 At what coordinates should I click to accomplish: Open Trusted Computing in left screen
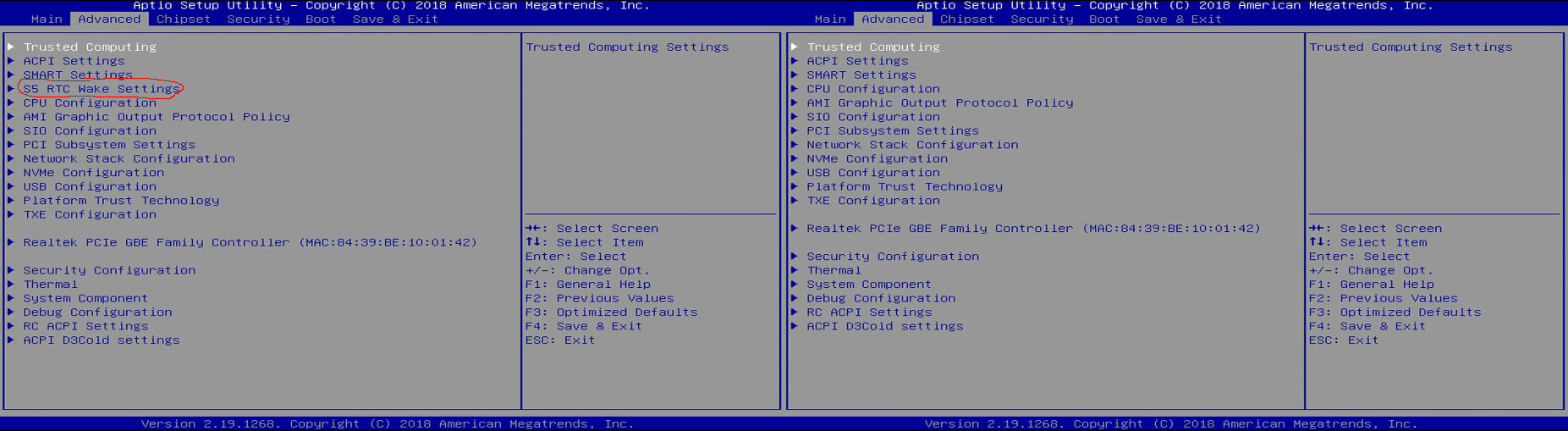90,47
